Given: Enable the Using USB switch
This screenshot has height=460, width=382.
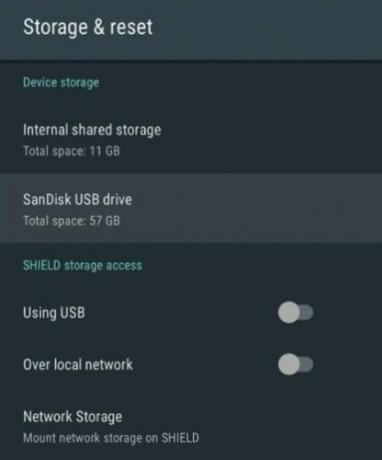Looking at the screenshot, I should [295, 313].
